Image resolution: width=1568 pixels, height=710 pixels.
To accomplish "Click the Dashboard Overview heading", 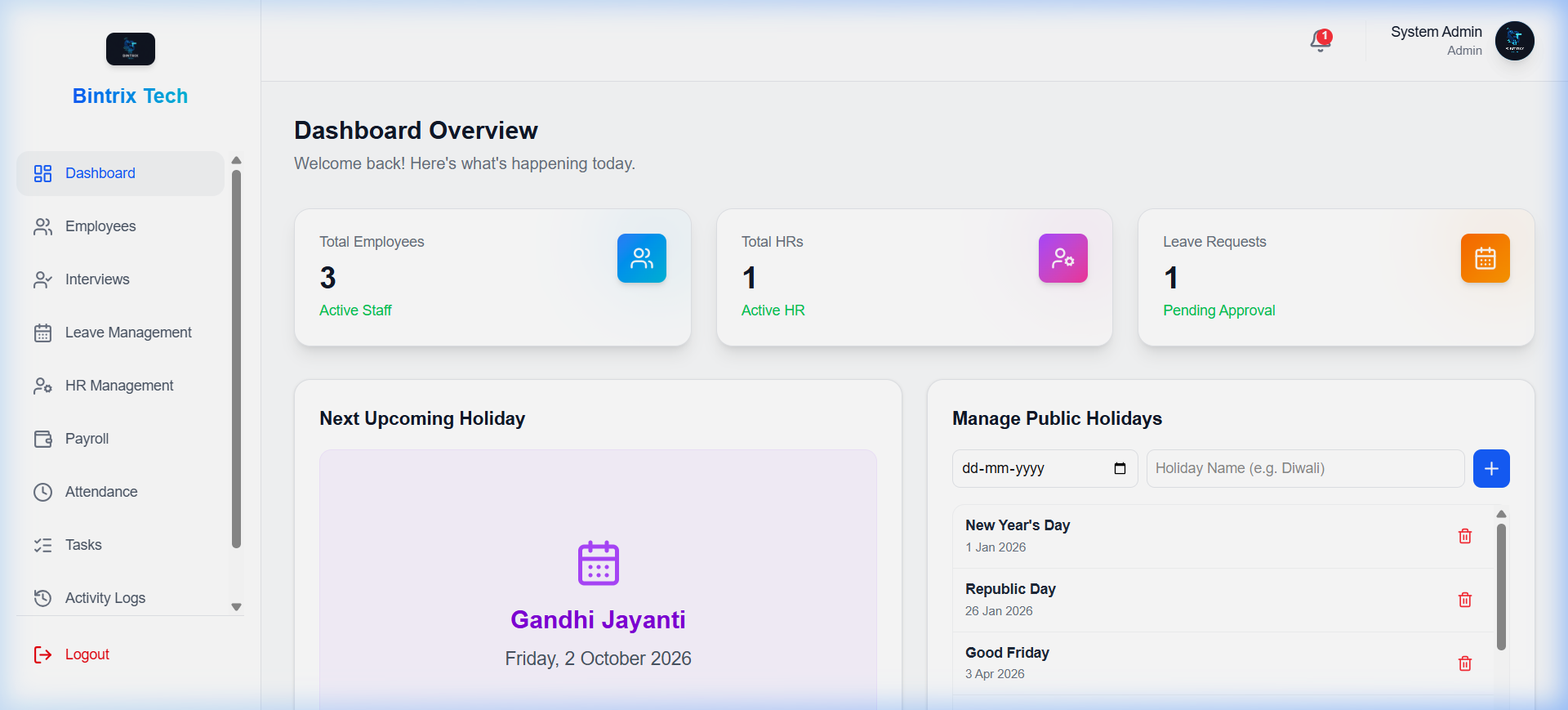I will pyautogui.click(x=416, y=130).
